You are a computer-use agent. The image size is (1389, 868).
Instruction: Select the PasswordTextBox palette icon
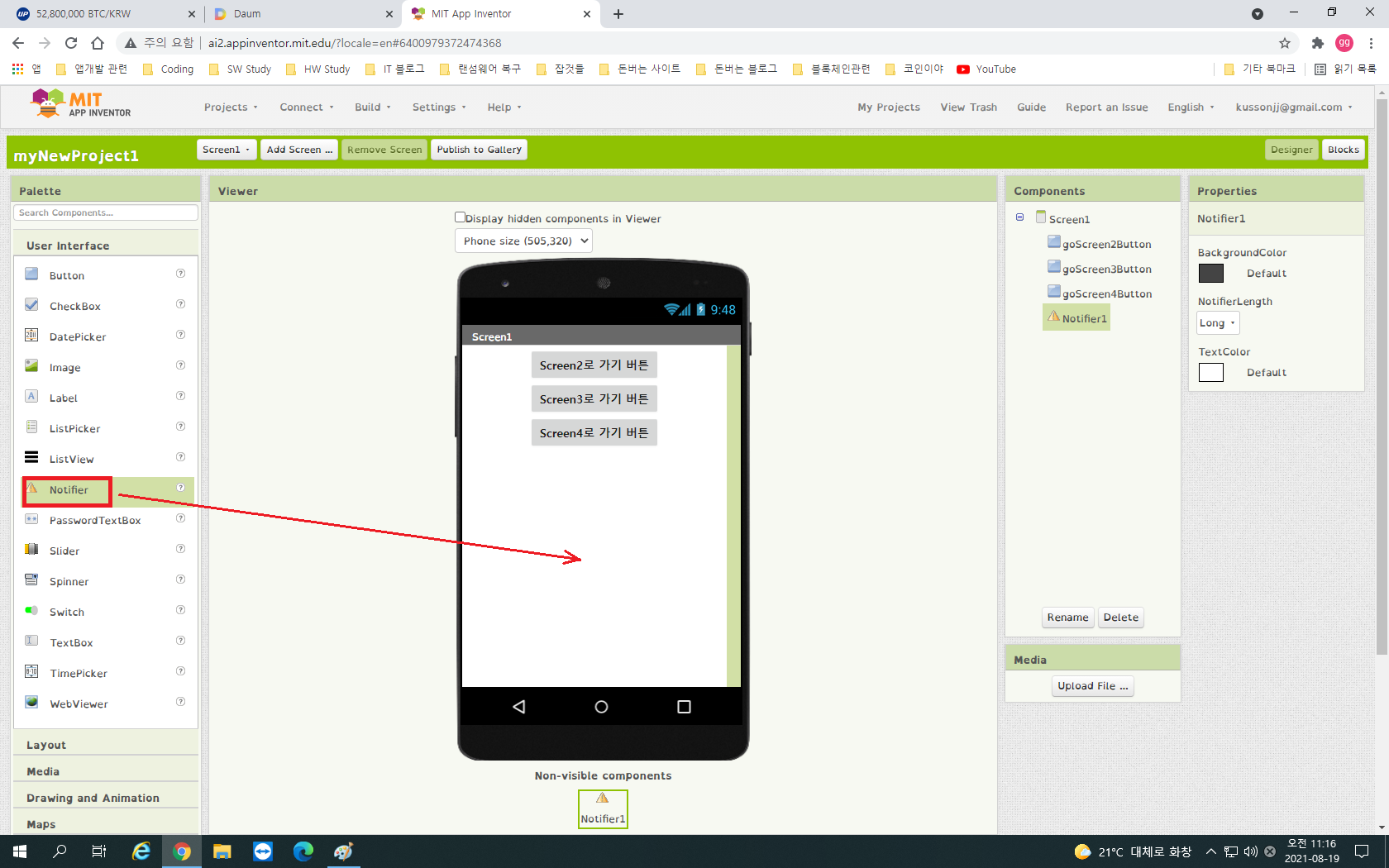[x=31, y=519]
